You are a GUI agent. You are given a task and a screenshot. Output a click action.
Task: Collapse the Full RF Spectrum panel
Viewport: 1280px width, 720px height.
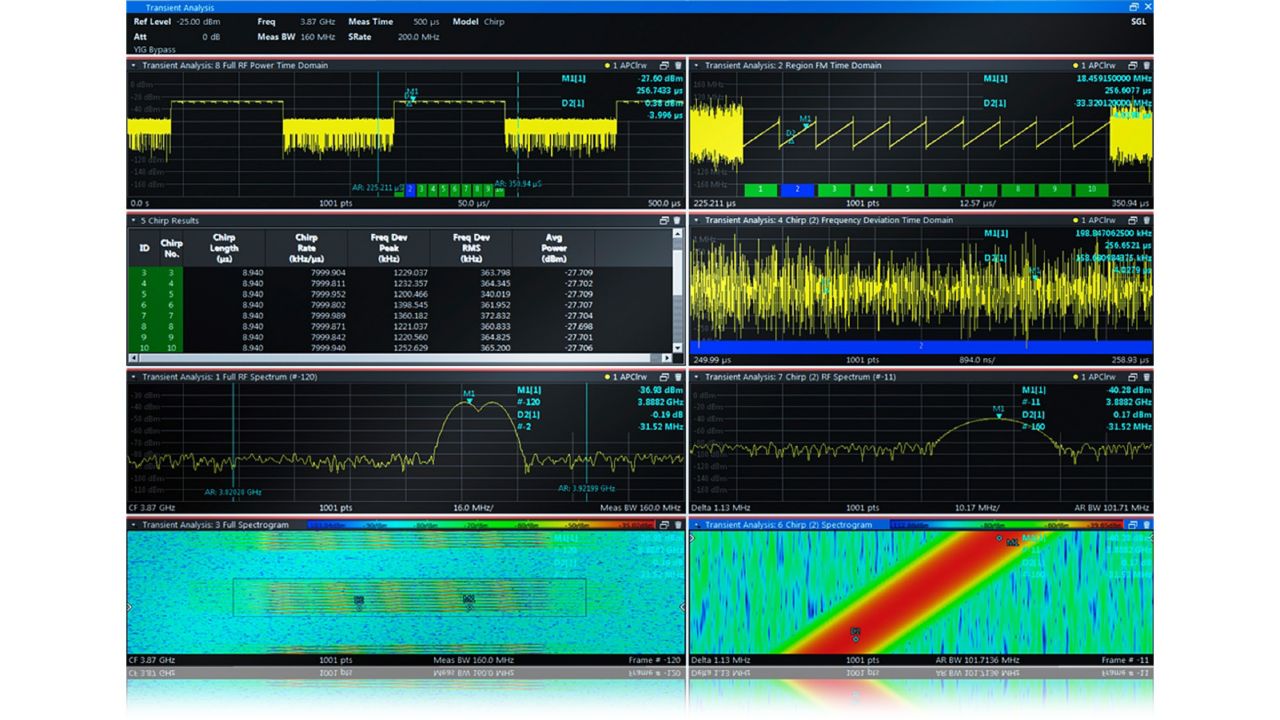133,377
